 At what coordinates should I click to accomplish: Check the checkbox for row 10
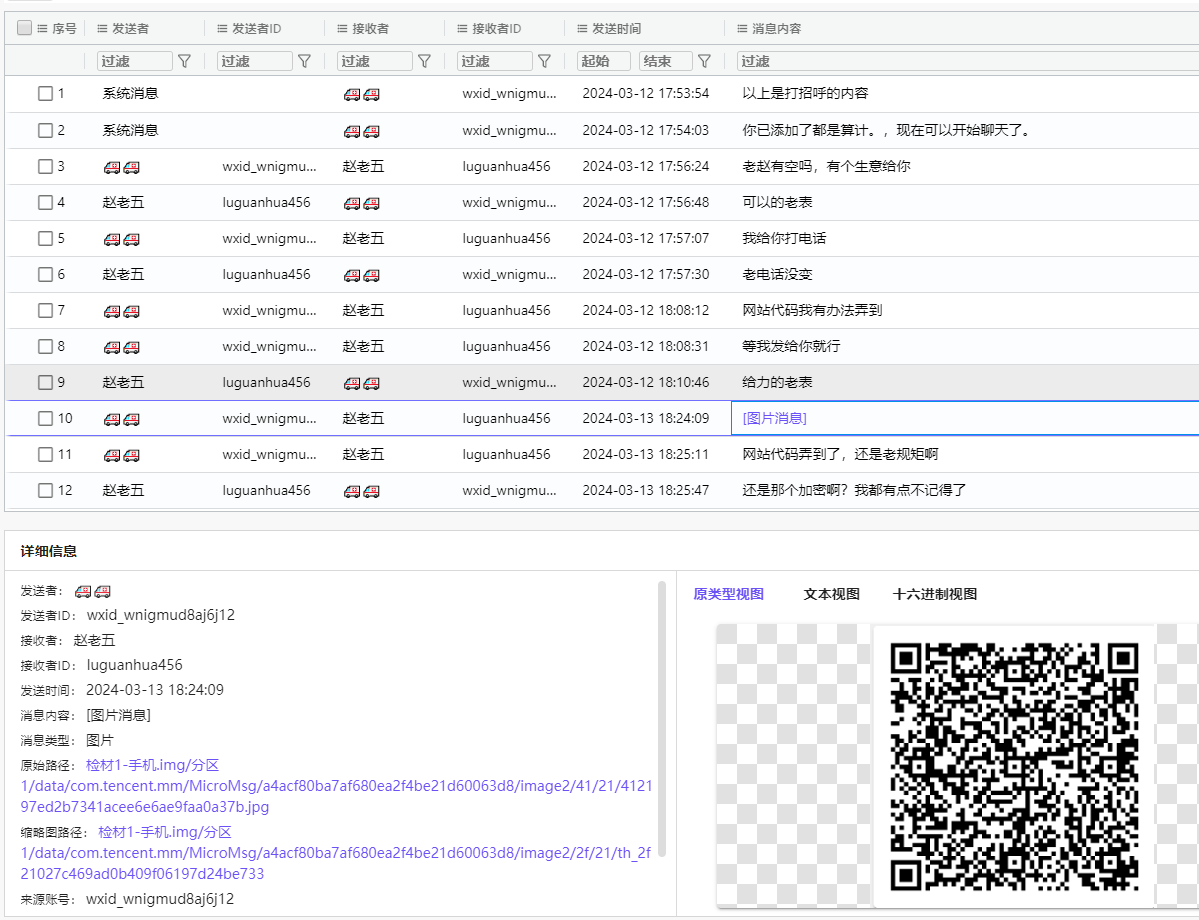pyautogui.click(x=45, y=418)
